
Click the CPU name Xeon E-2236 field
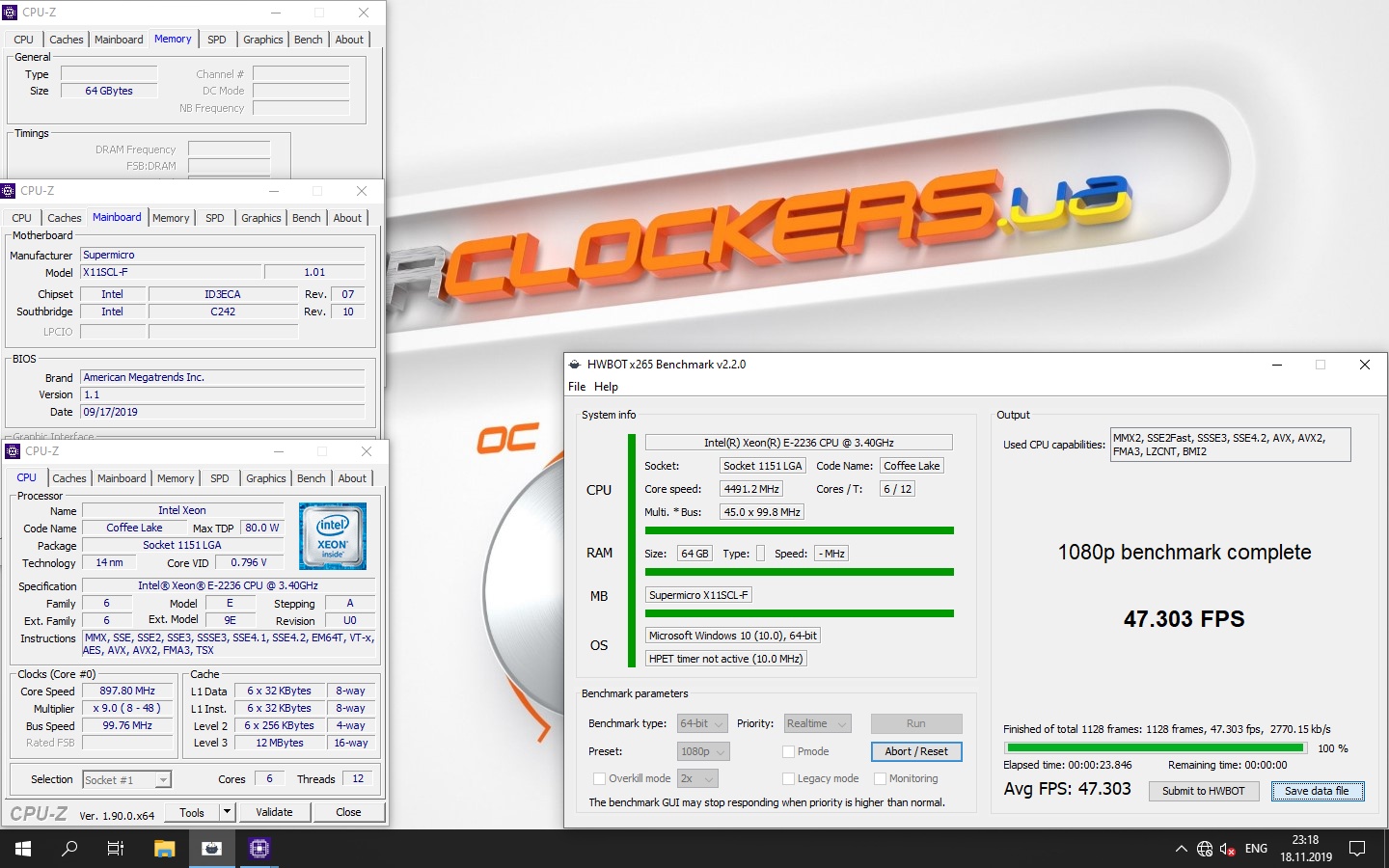[x=799, y=443]
